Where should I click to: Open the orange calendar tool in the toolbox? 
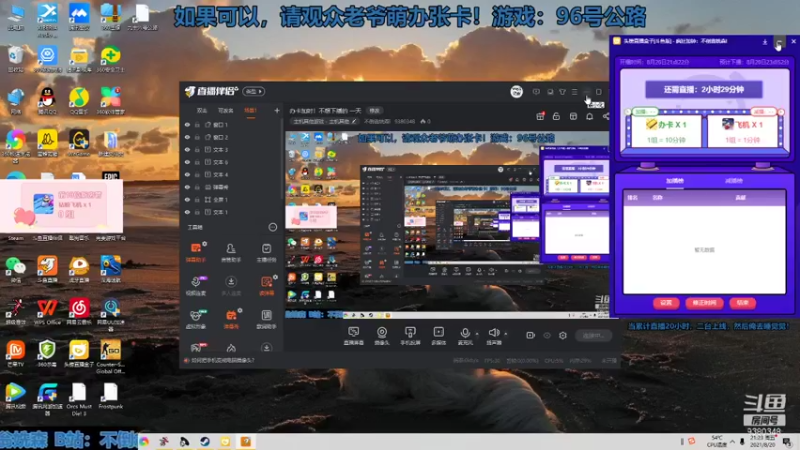pyautogui.click(x=231, y=319)
